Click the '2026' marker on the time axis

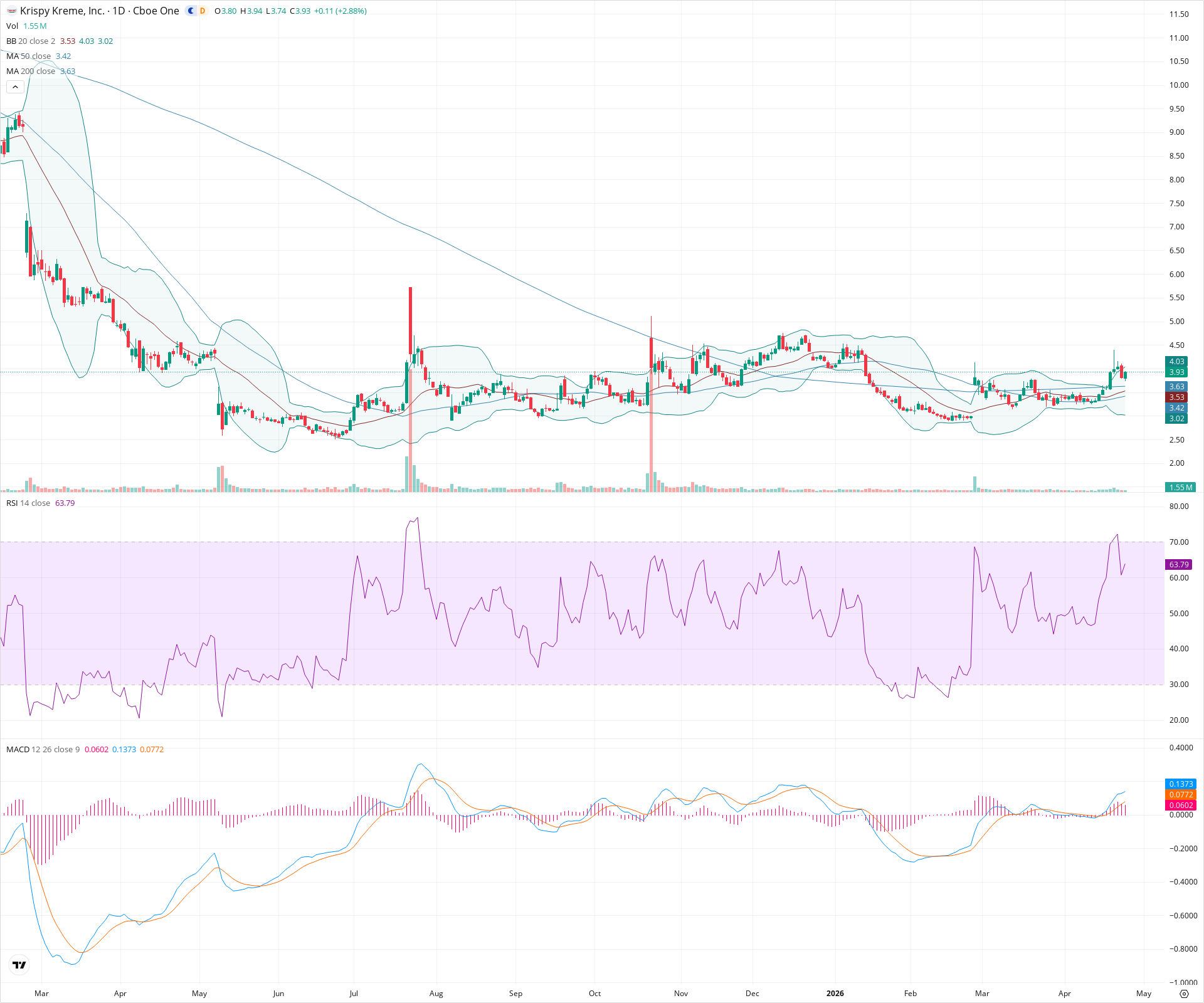[835, 994]
